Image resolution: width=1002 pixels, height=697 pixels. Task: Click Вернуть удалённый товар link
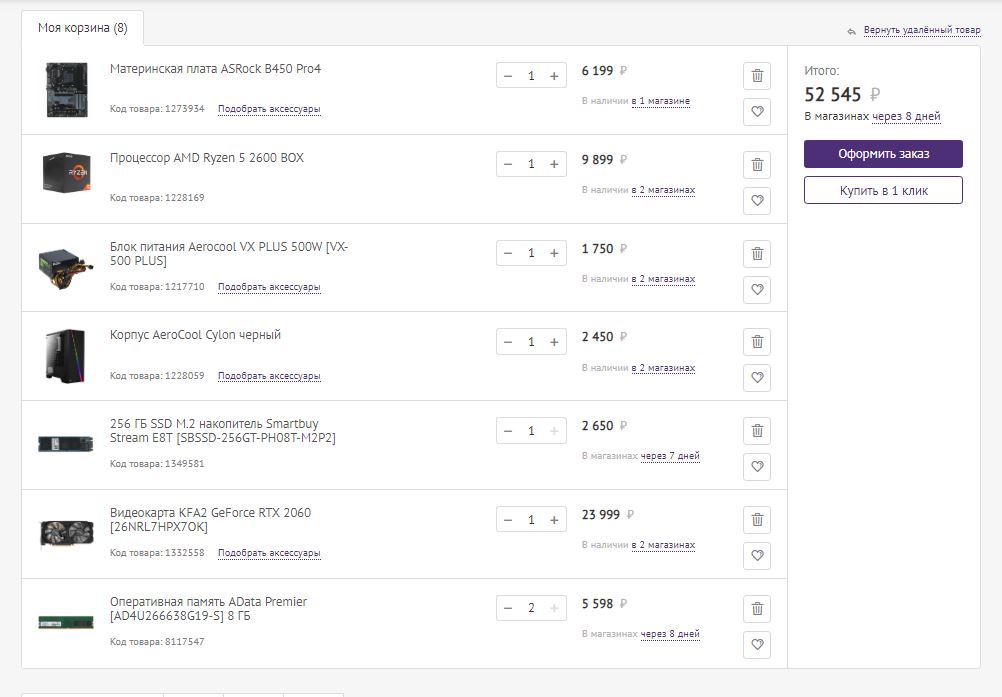tap(922, 30)
